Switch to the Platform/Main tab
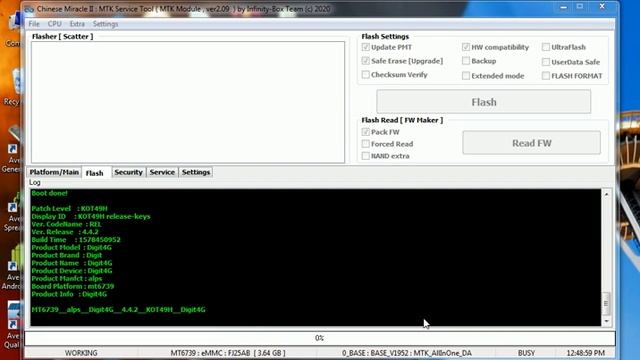This screenshot has width=640, height=360. 54,172
